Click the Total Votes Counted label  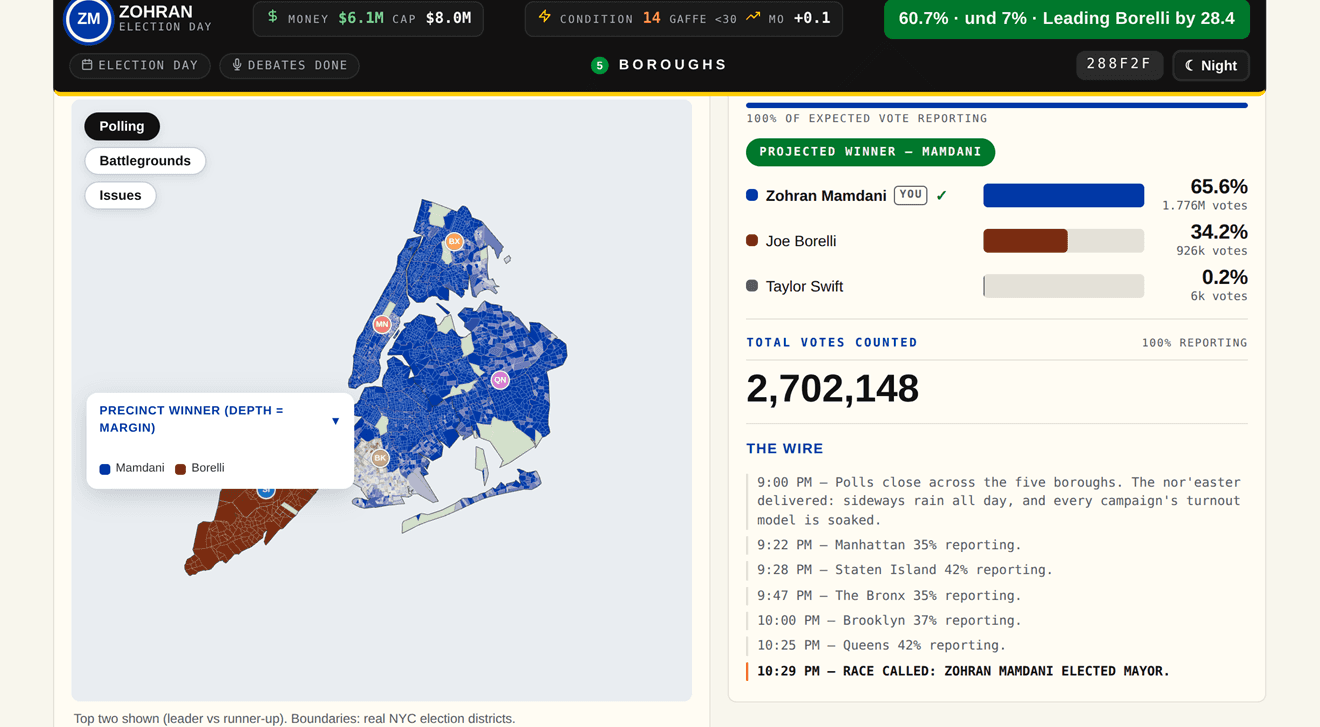coord(832,342)
